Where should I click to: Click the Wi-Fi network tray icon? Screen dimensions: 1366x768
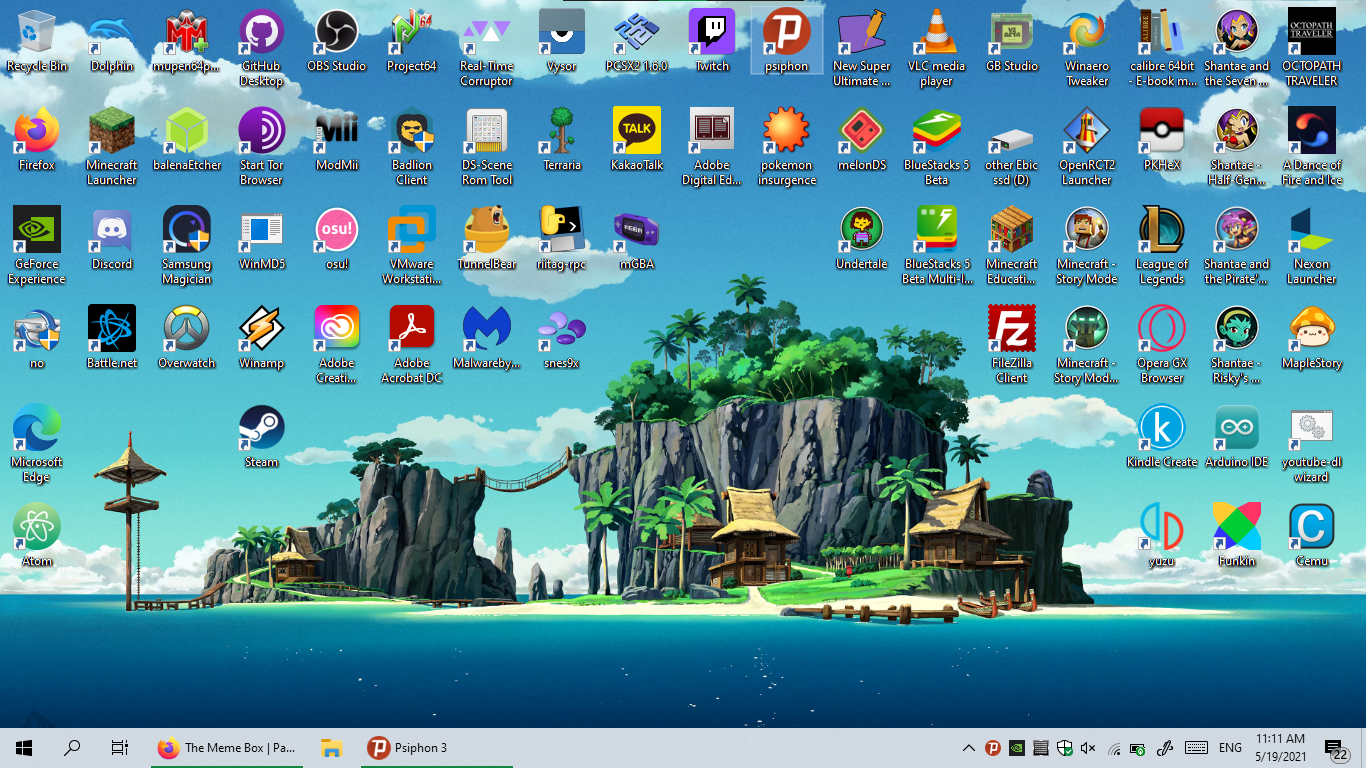[1113, 748]
